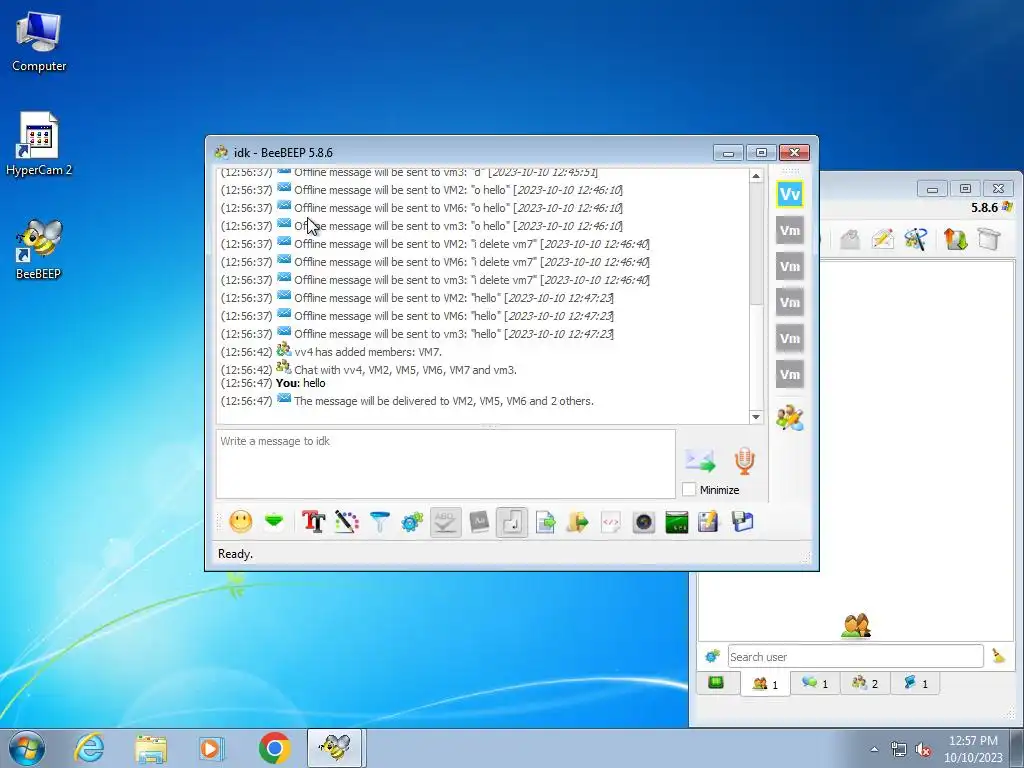Viewport: 1024px width, 768px height.
Task: Click the save chat with pencil icon
Action: pos(709,522)
